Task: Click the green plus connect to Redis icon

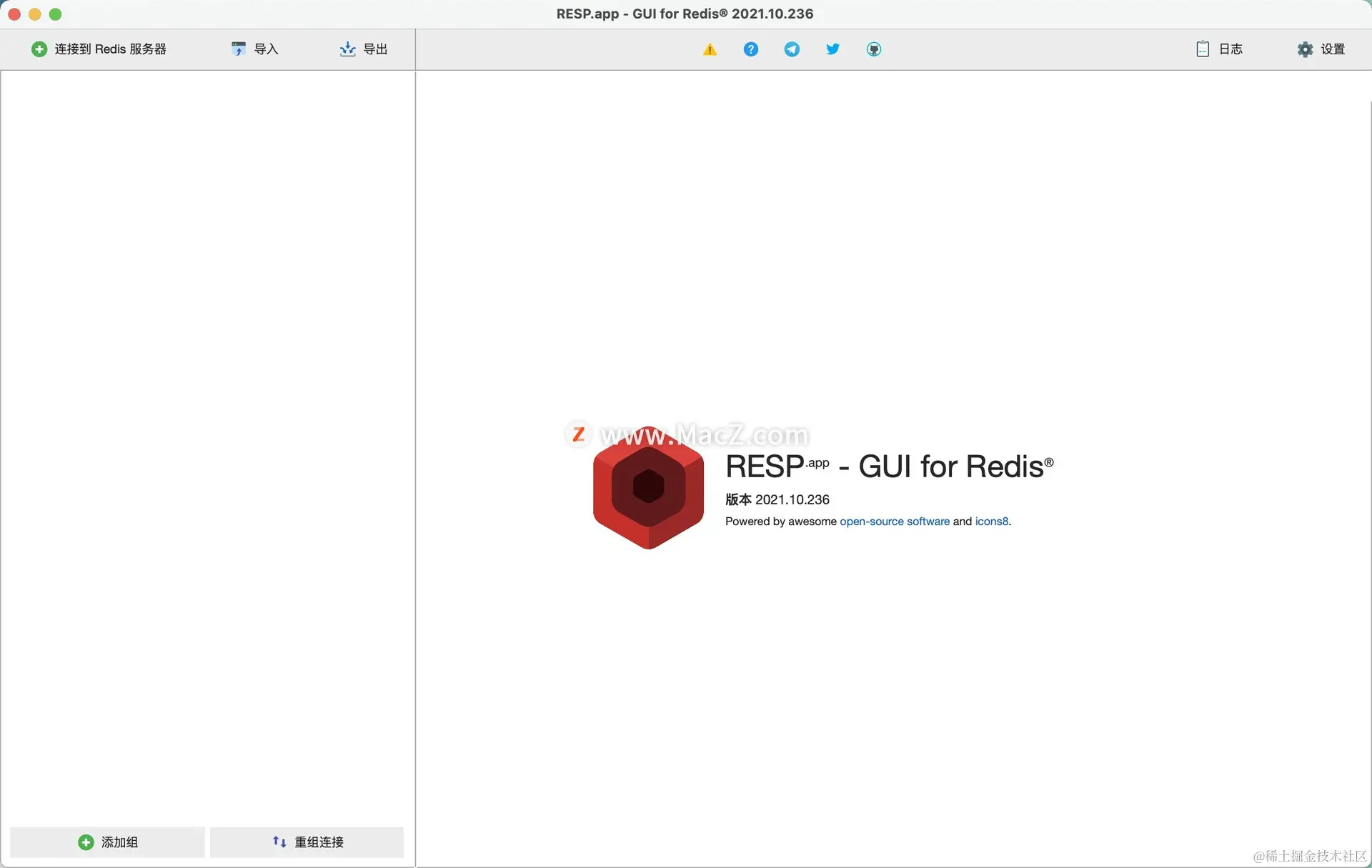Action: point(39,49)
